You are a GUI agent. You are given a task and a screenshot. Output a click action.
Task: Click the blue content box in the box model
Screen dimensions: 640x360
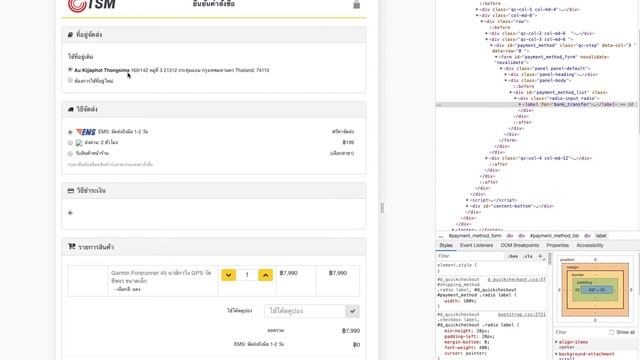pos(596,290)
